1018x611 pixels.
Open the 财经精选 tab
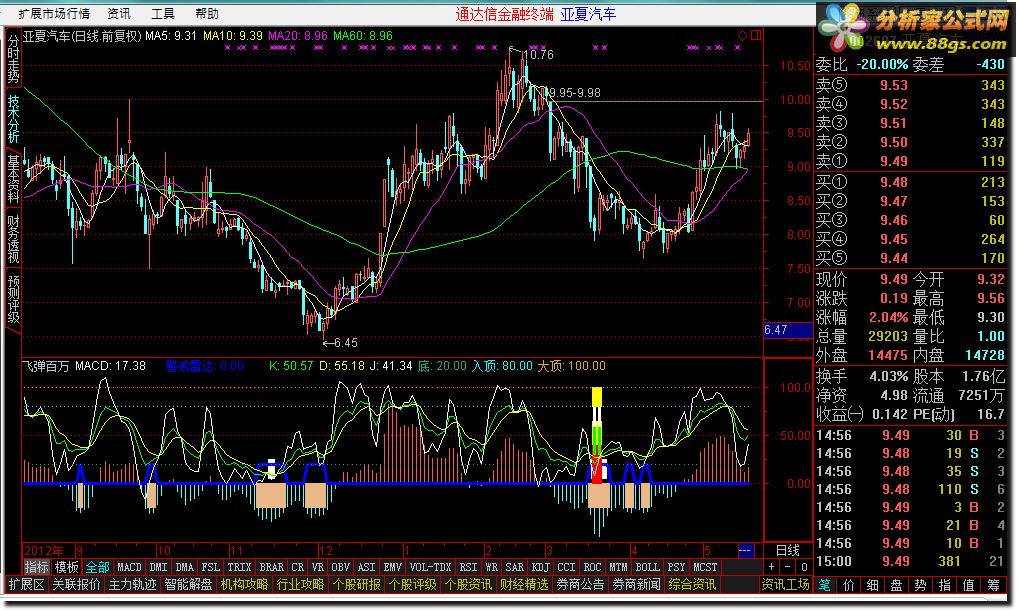tap(524, 584)
